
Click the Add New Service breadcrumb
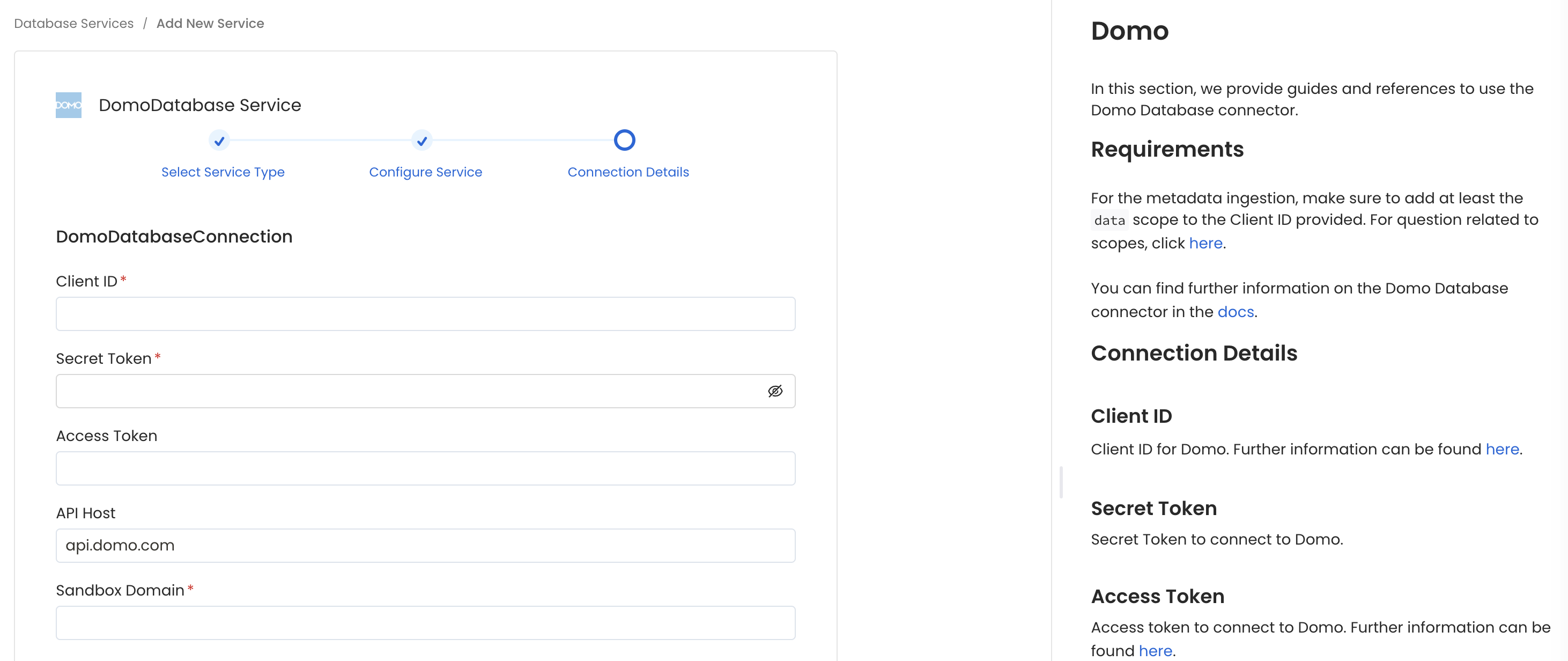point(210,23)
